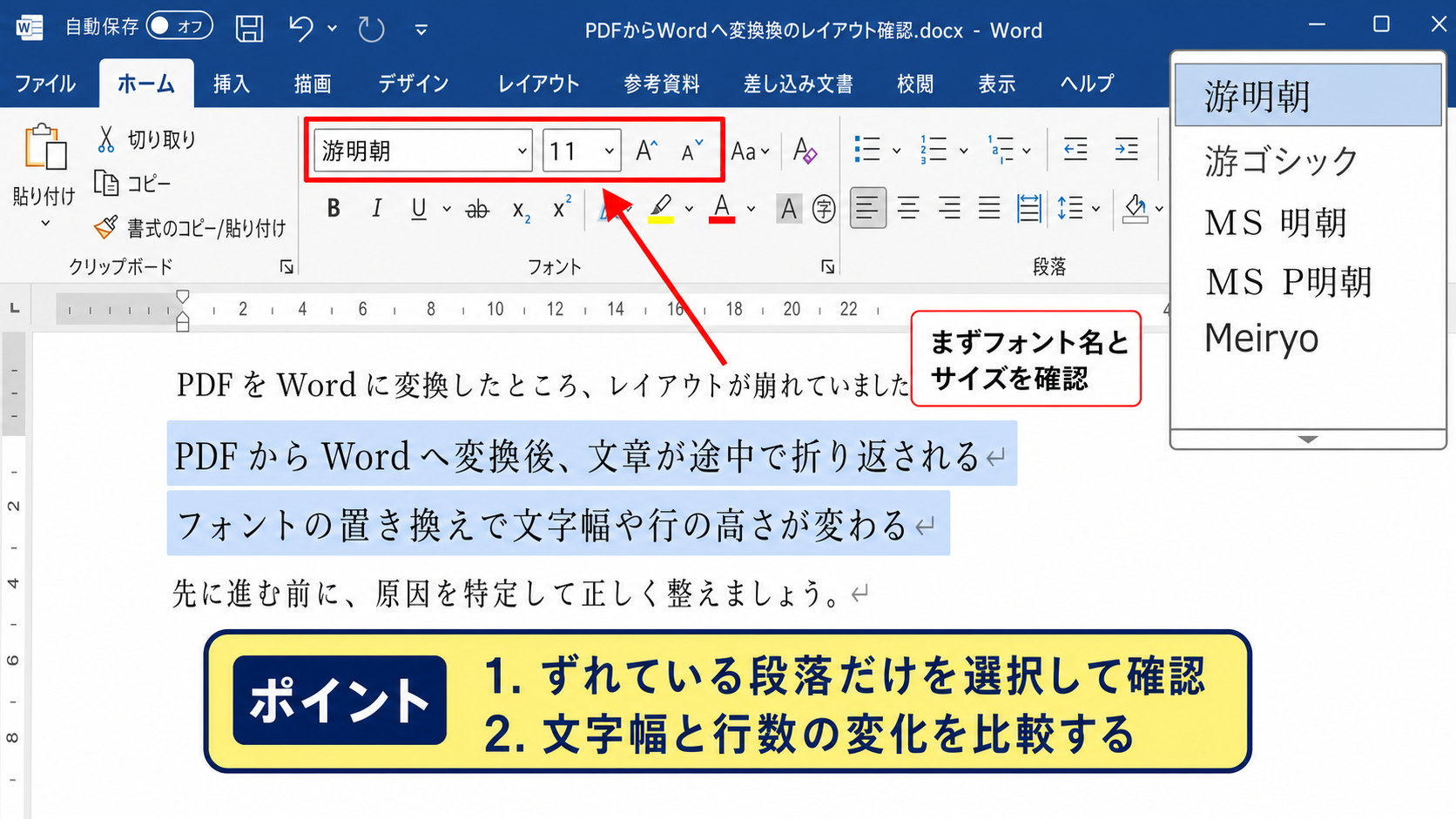Open the Aa change case menu
The image size is (1456, 819).
[x=750, y=151]
